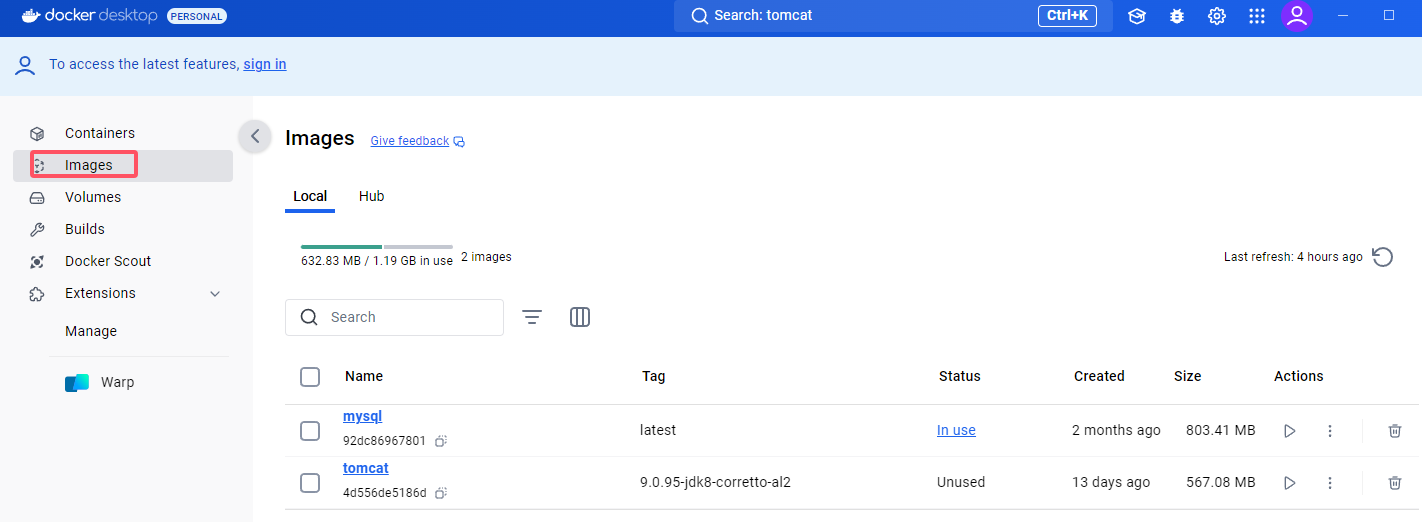Refresh the images list
The width and height of the screenshot is (1422, 522).
[x=1382, y=257]
